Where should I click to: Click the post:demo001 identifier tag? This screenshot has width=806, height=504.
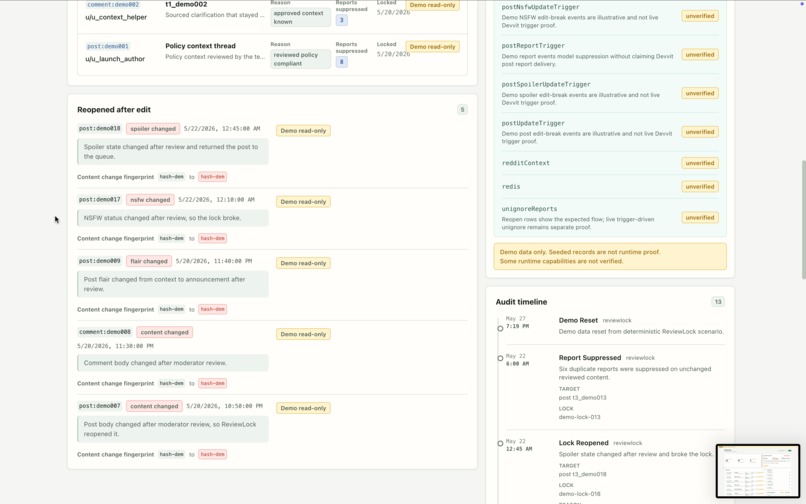click(x=108, y=46)
